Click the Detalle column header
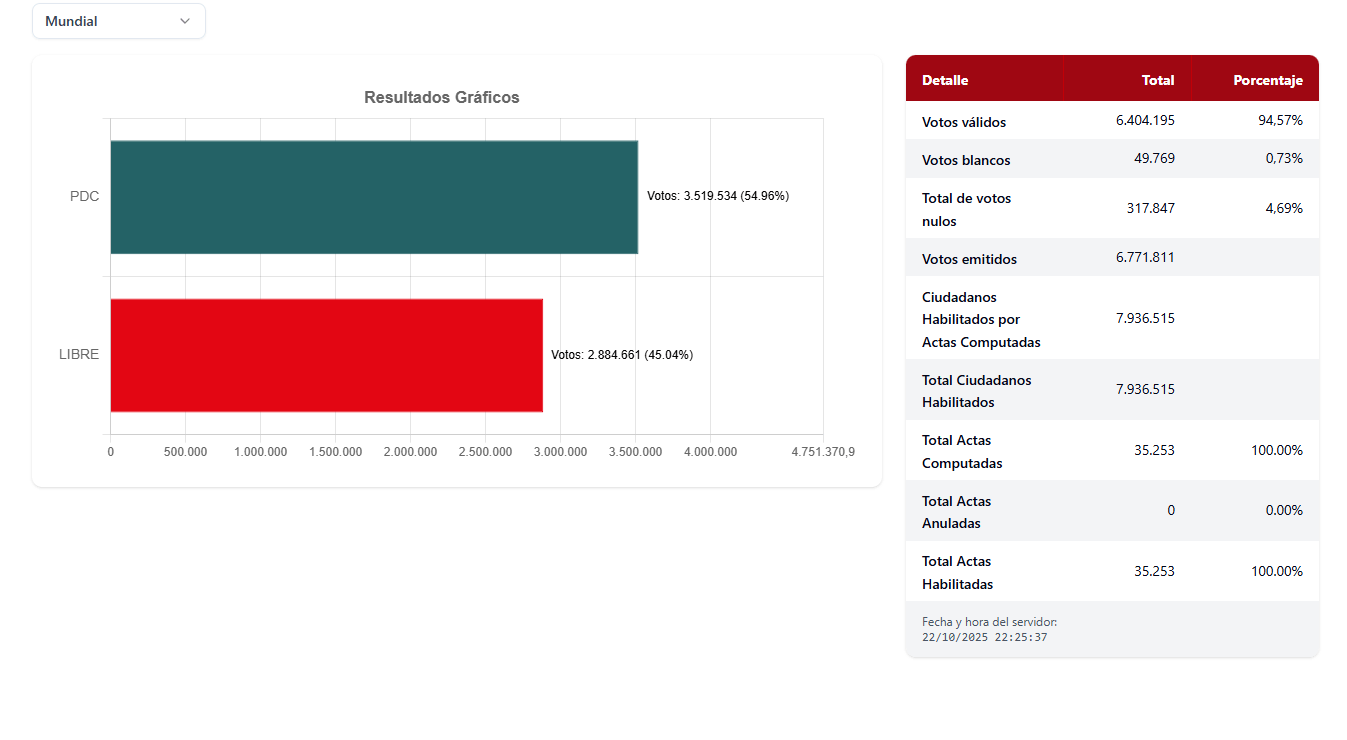Image resolution: width=1347 pixels, height=740 pixels. (x=945, y=80)
